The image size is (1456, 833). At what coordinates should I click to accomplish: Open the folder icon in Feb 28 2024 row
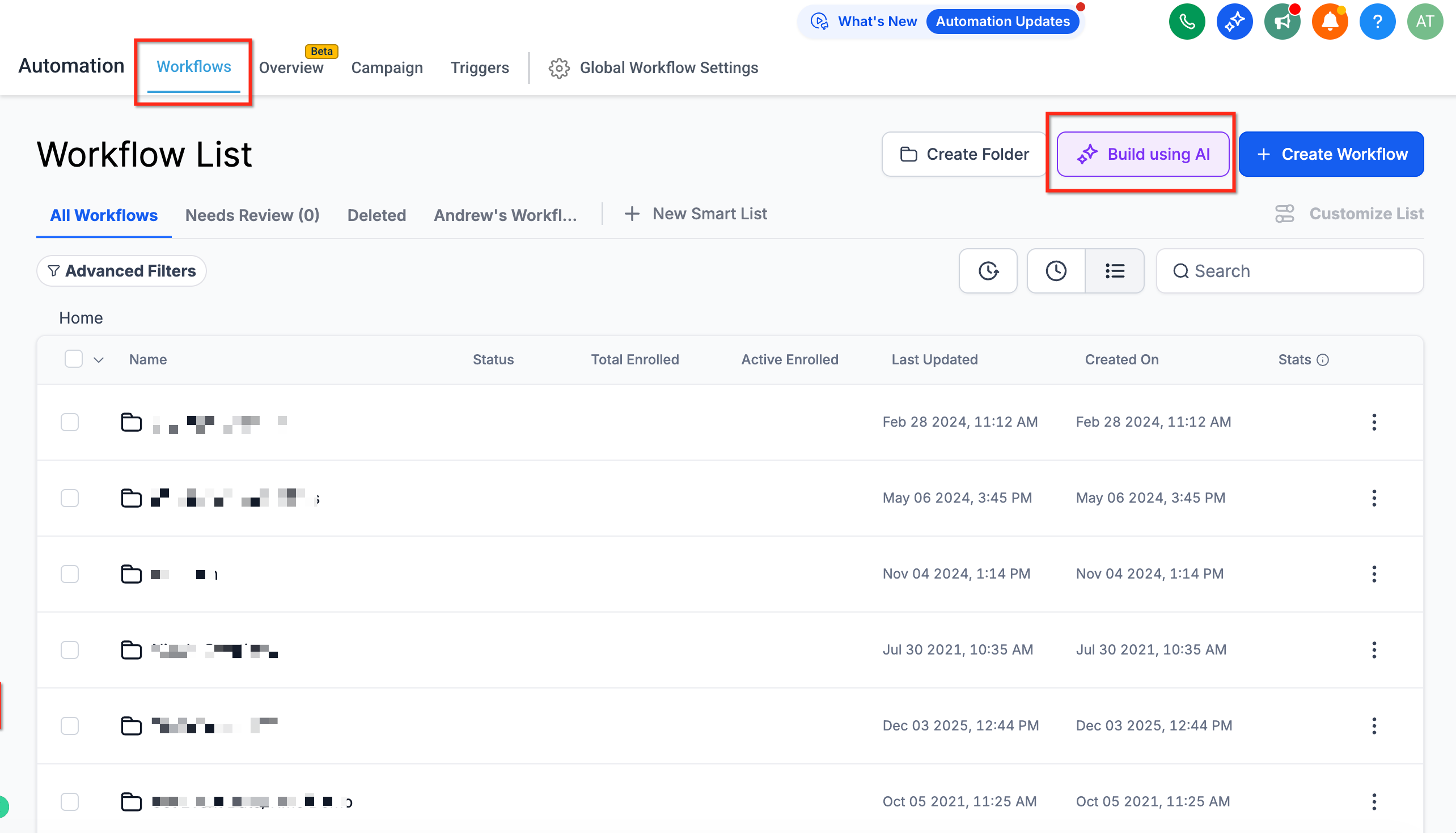click(x=131, y=422)
